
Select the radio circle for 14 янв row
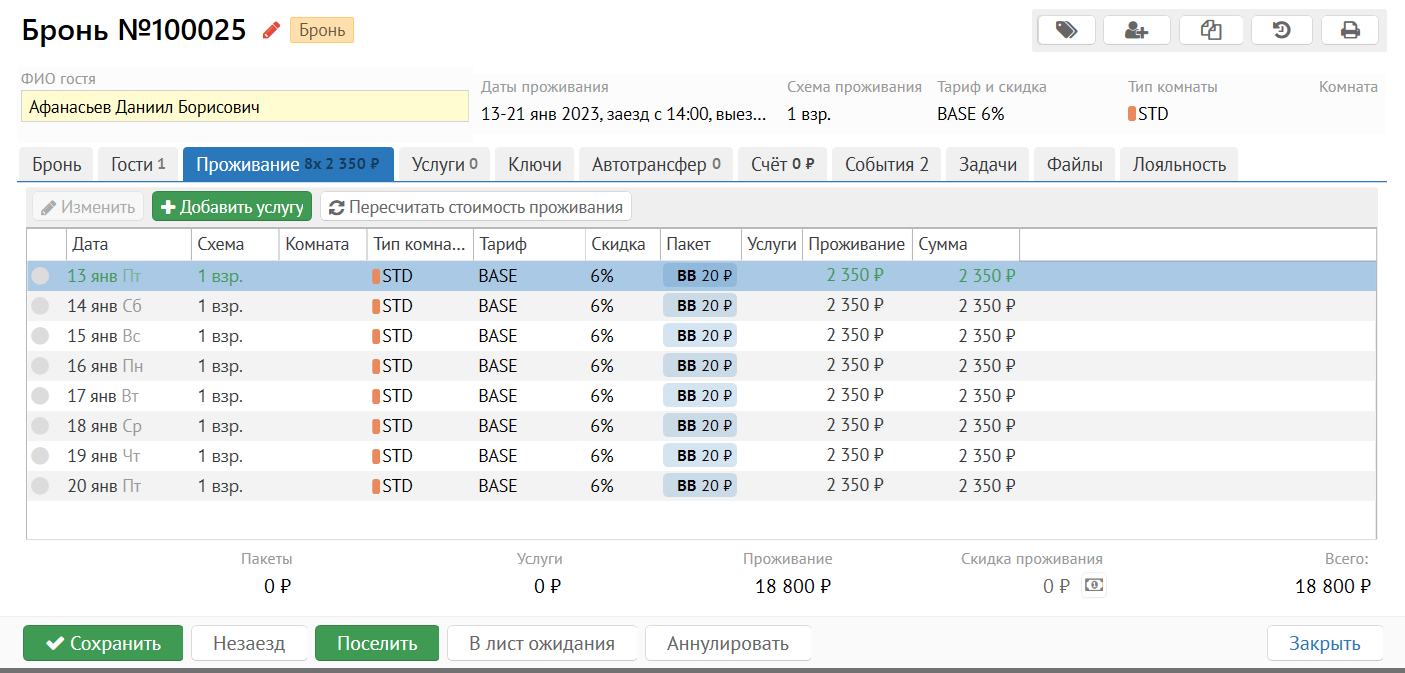tap(40, 306)
